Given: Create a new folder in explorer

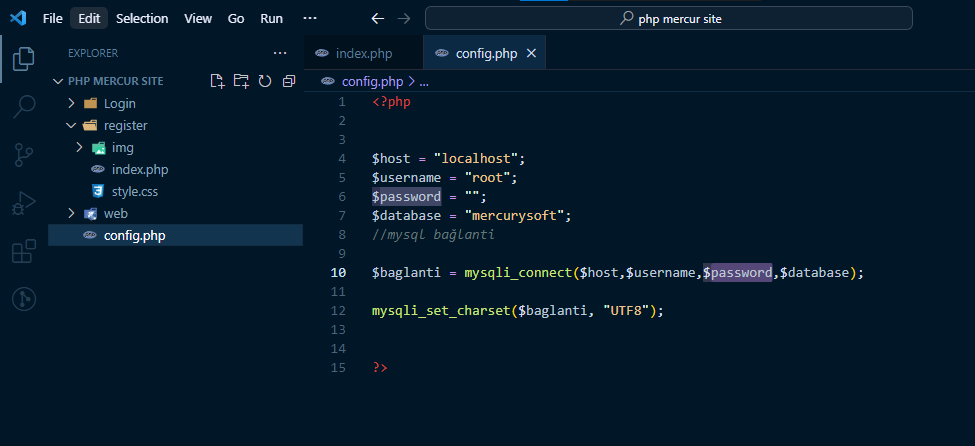Looking at the screenshot, I should tap(241, 81).
